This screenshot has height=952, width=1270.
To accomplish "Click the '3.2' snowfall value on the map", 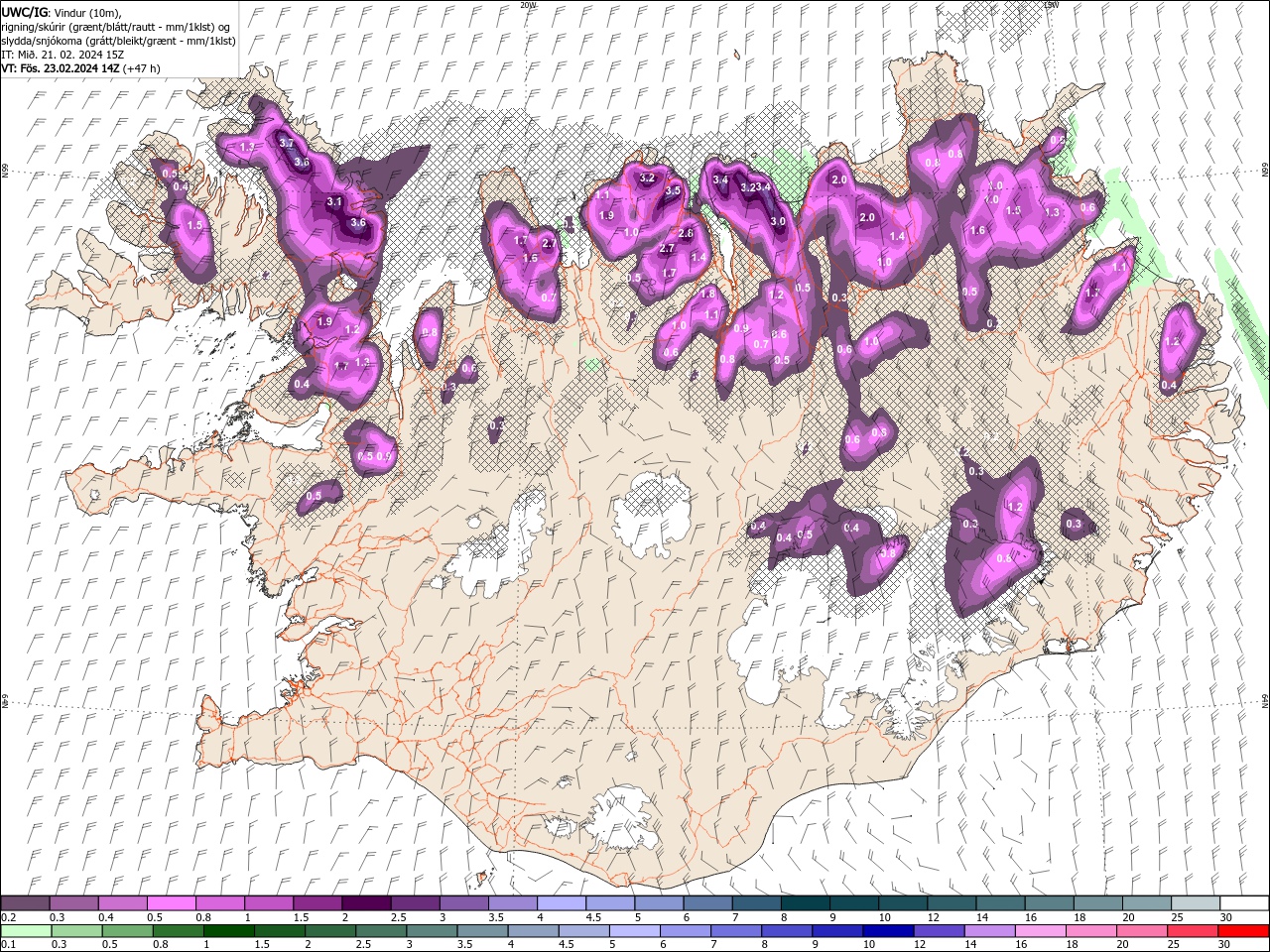I will 647,178.
